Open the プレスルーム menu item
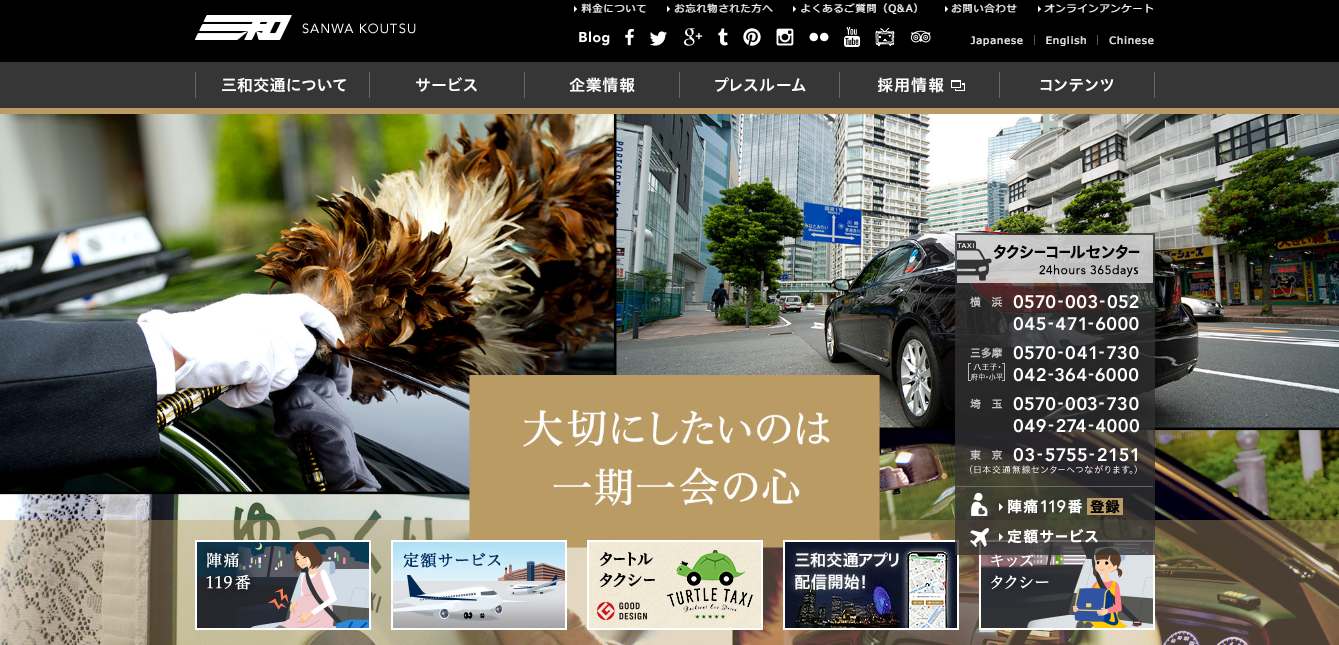The image size is (1339, 645). click(760, 85)
